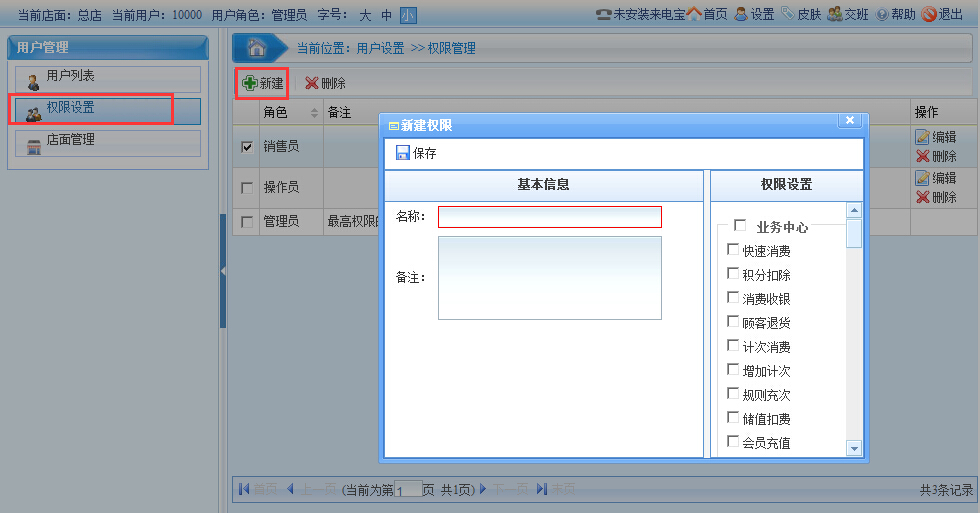The image size is (980, 513).
Task: Open 帮助 help
Action: [x=896, y=14]
